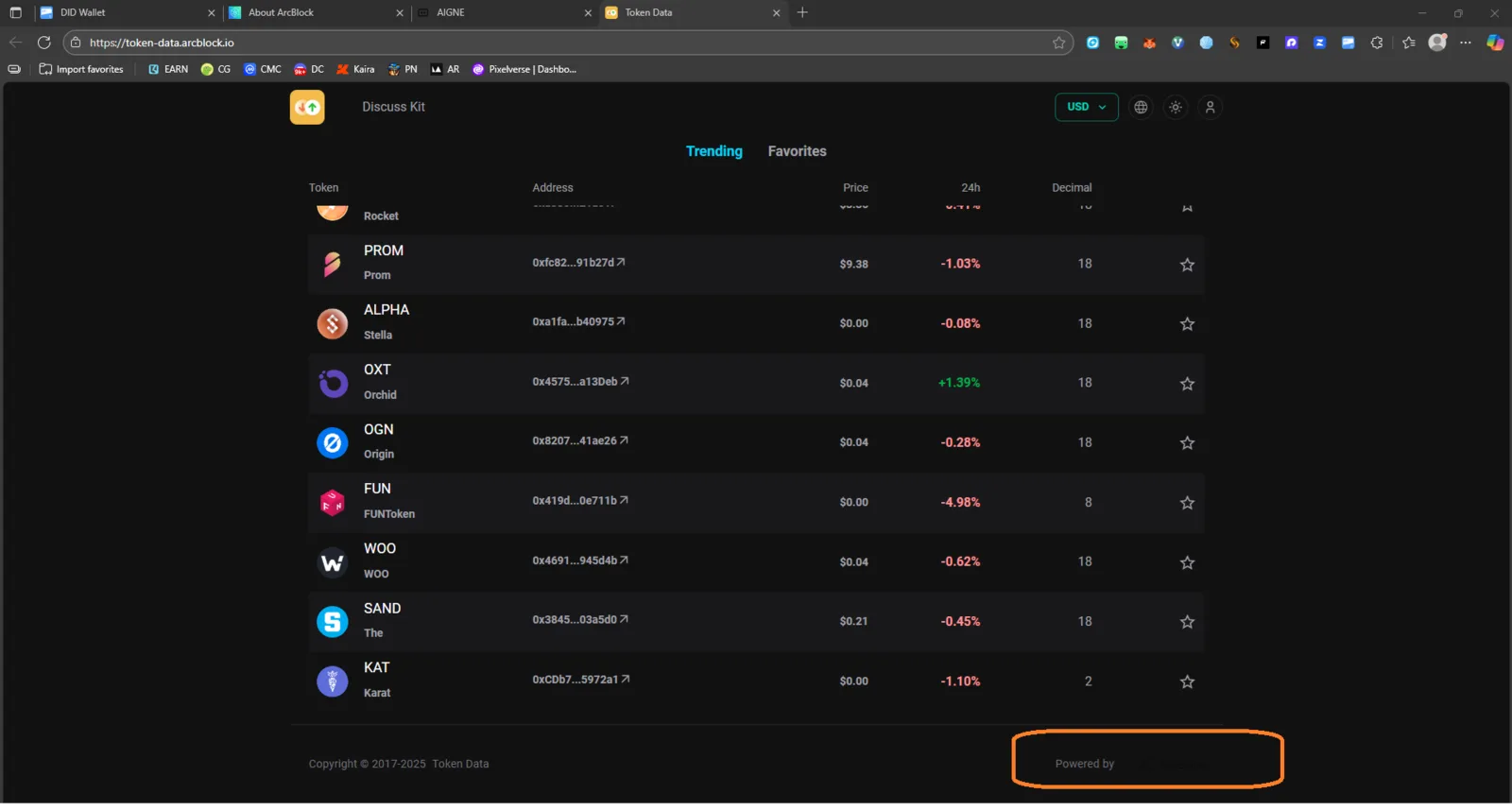Open the browser favorites list icon
1512x811 pixels.
click(1409, 43)
